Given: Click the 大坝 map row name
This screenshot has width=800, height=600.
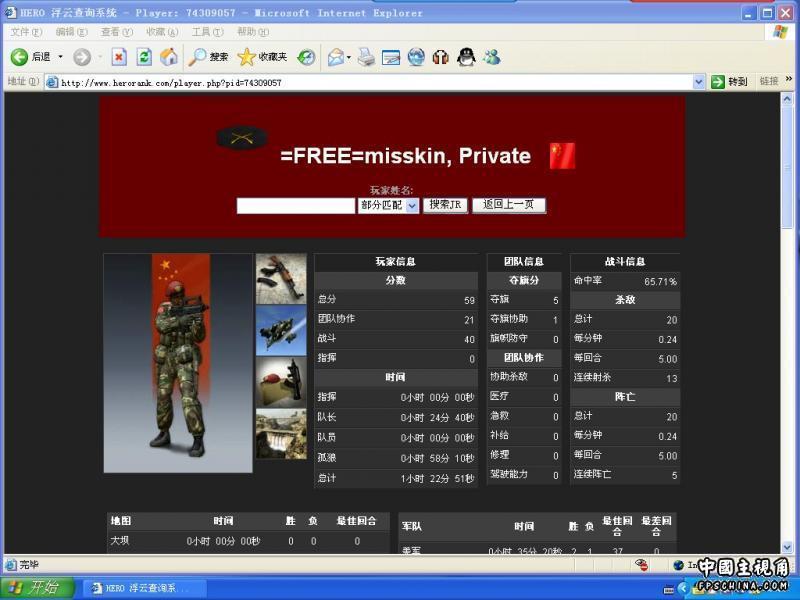Looking at the screenshot, I should click(x=120, y=540).
